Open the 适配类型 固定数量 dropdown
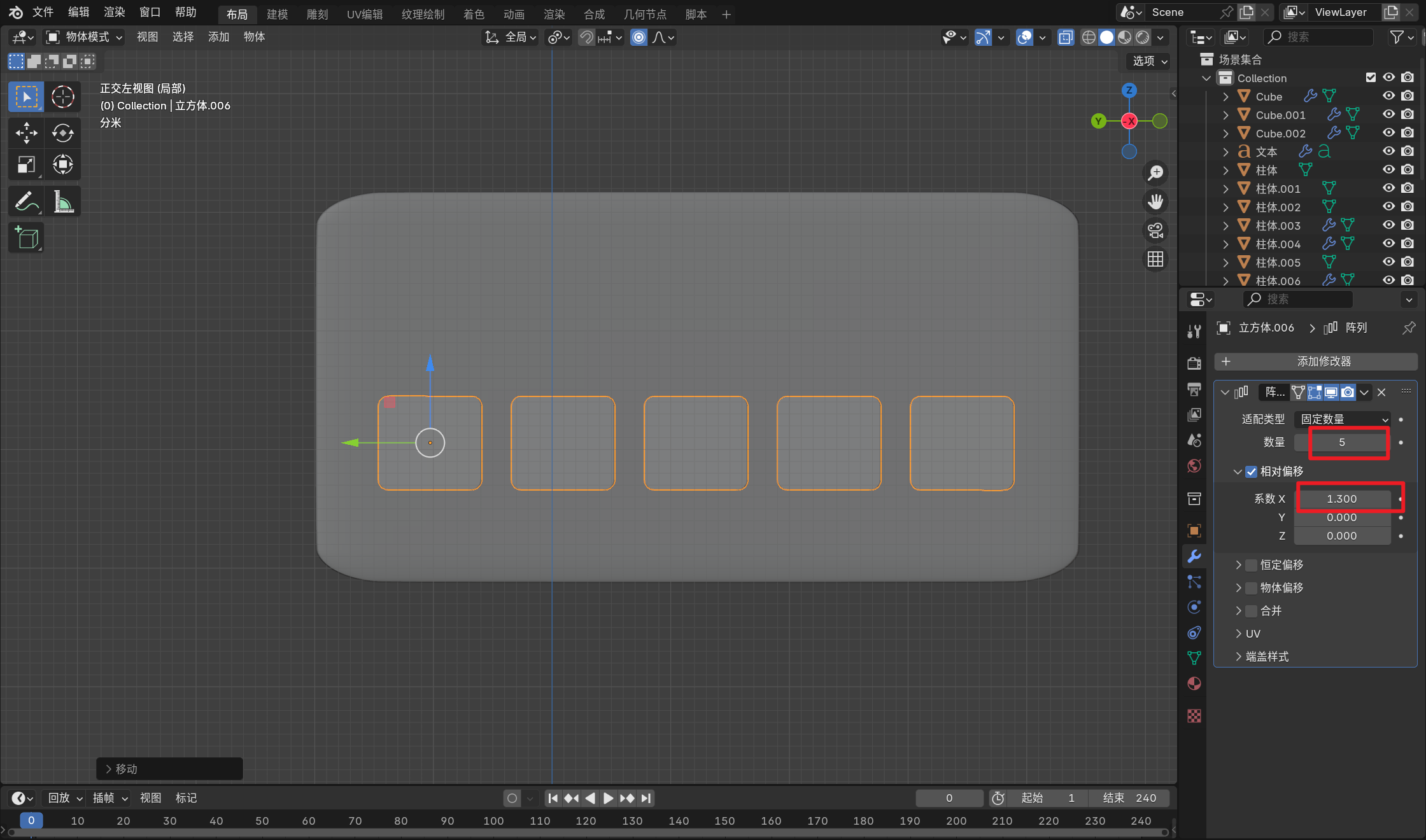 [x=1343, y=419]
